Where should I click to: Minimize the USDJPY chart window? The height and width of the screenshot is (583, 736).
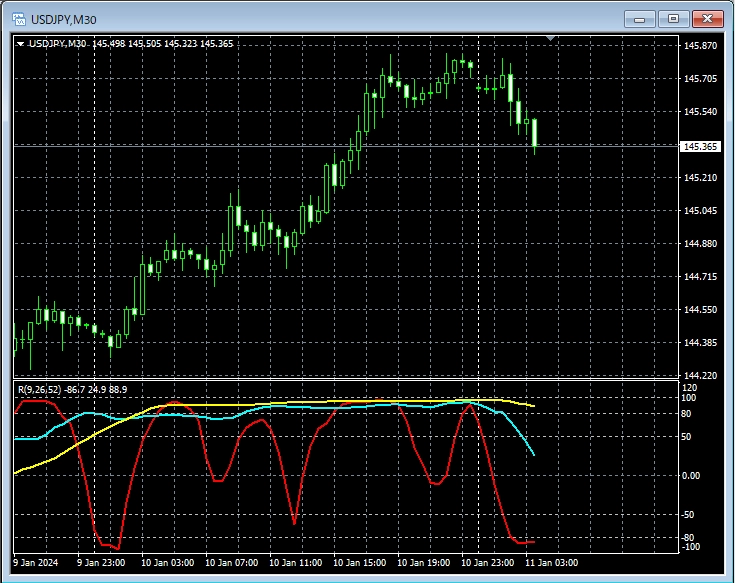(639, 19)
